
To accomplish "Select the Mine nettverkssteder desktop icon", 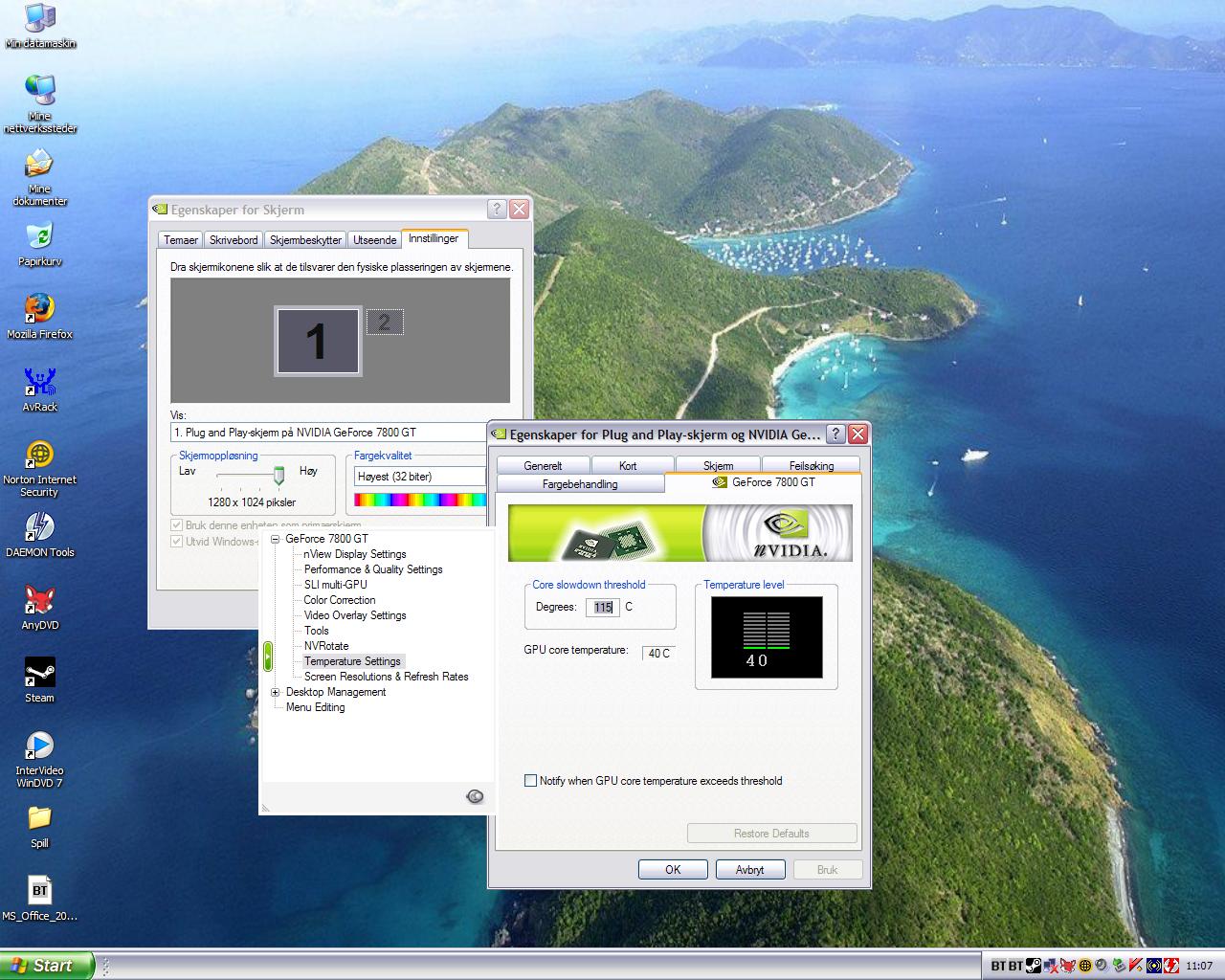I will (39, 102).
